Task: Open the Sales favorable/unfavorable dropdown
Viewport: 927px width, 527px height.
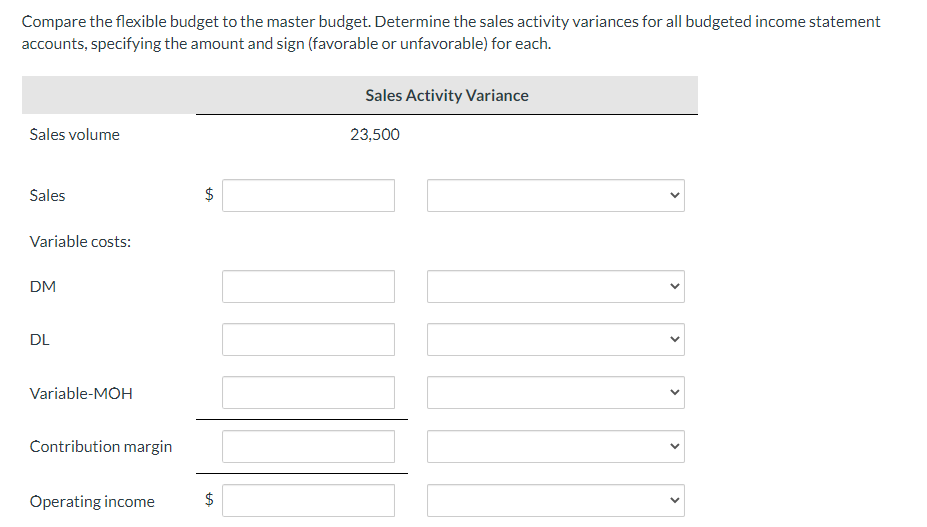Action: point(556,195)
